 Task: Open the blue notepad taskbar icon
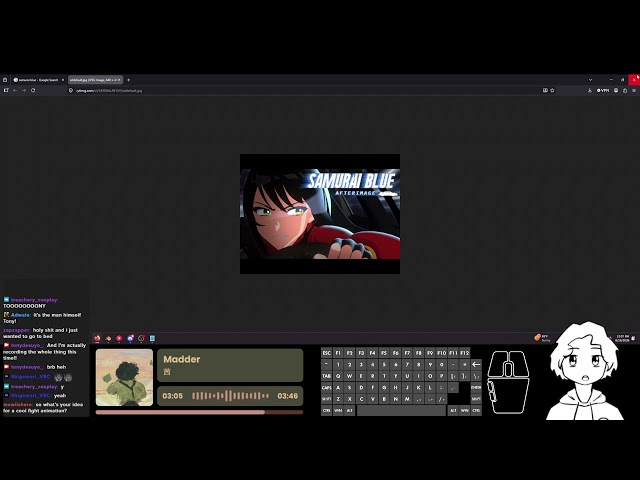[152, 338]
